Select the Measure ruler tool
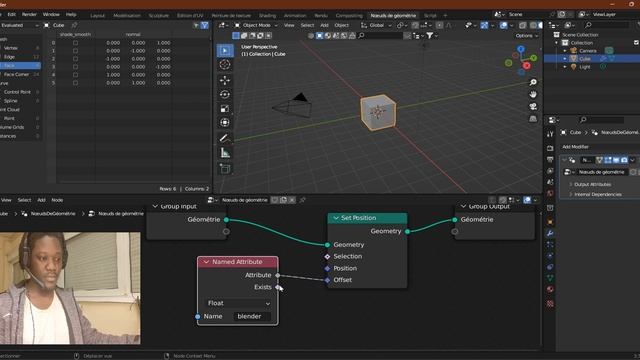Screen dimensions: 640x360 click(225, 153)
